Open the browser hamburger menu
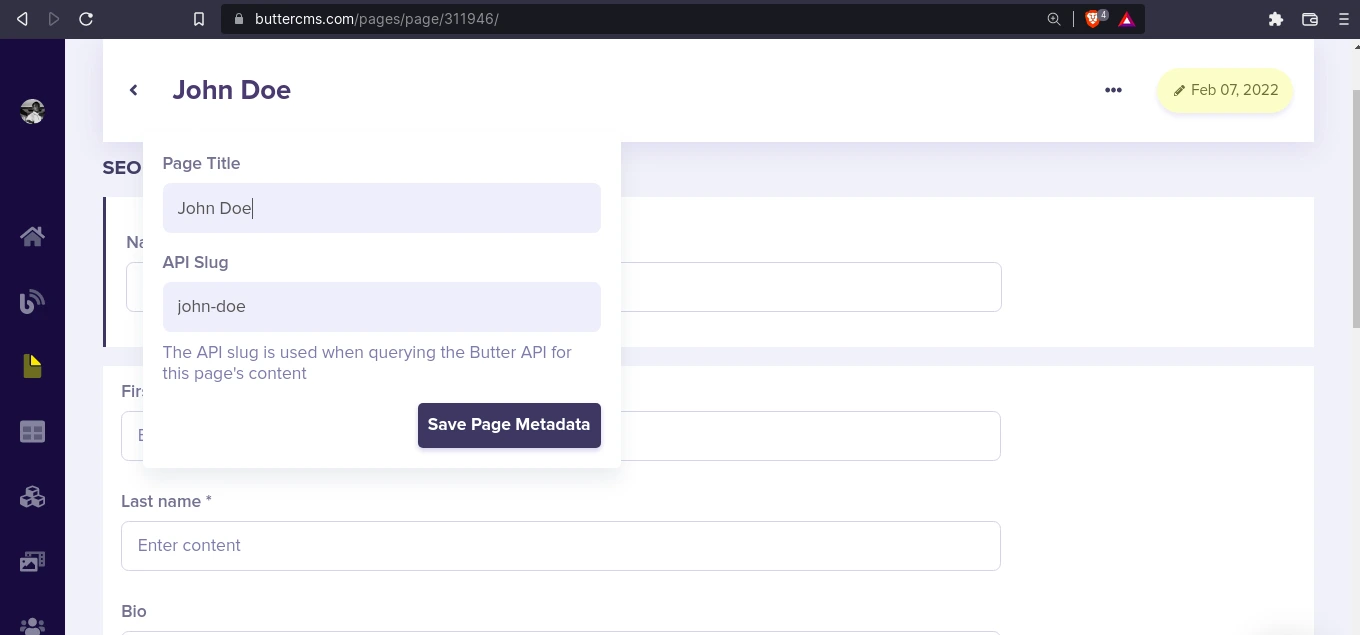 [1343, 19]
